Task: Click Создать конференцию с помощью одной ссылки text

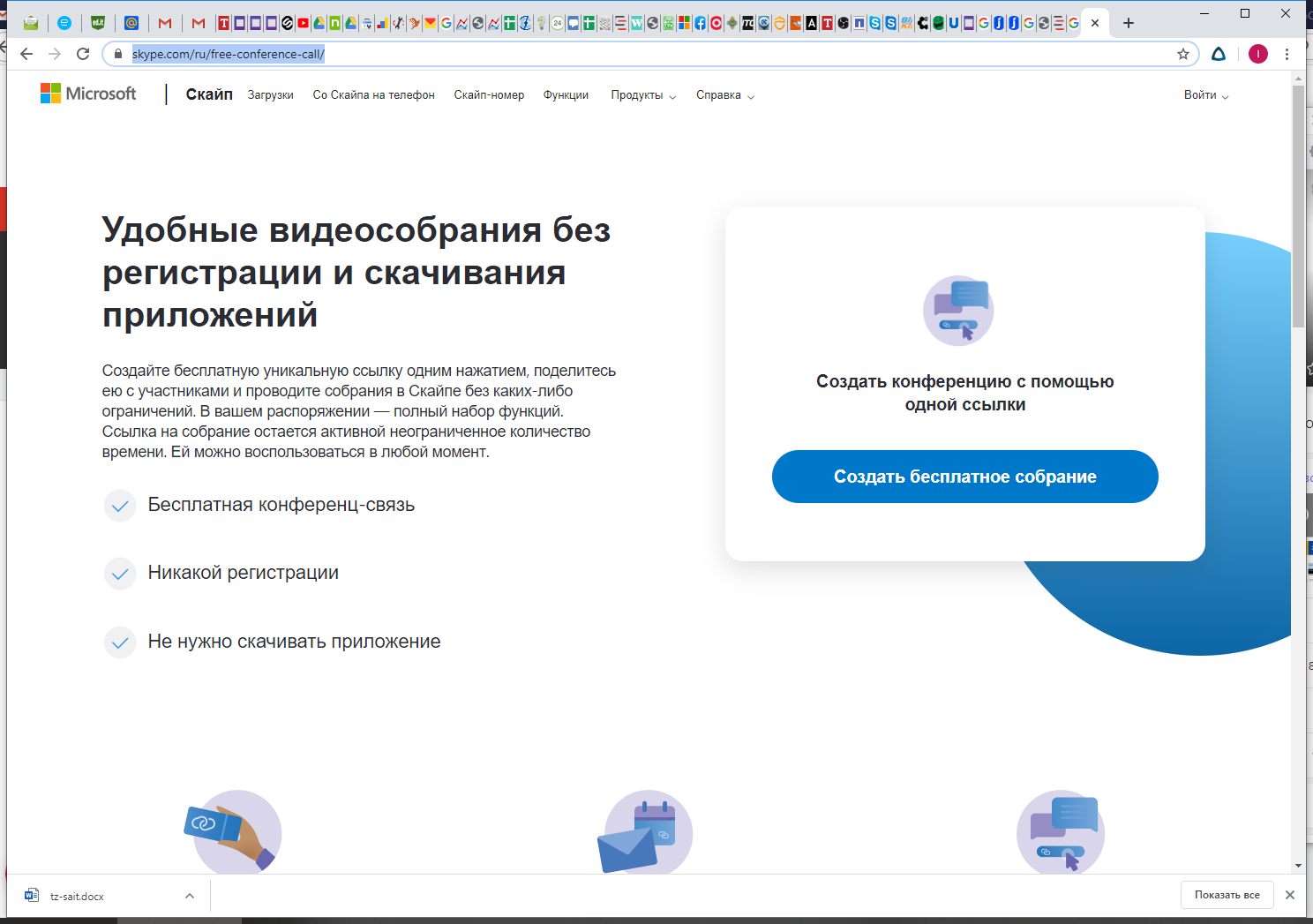Action: pyautogui.click(x=965, y=393)
